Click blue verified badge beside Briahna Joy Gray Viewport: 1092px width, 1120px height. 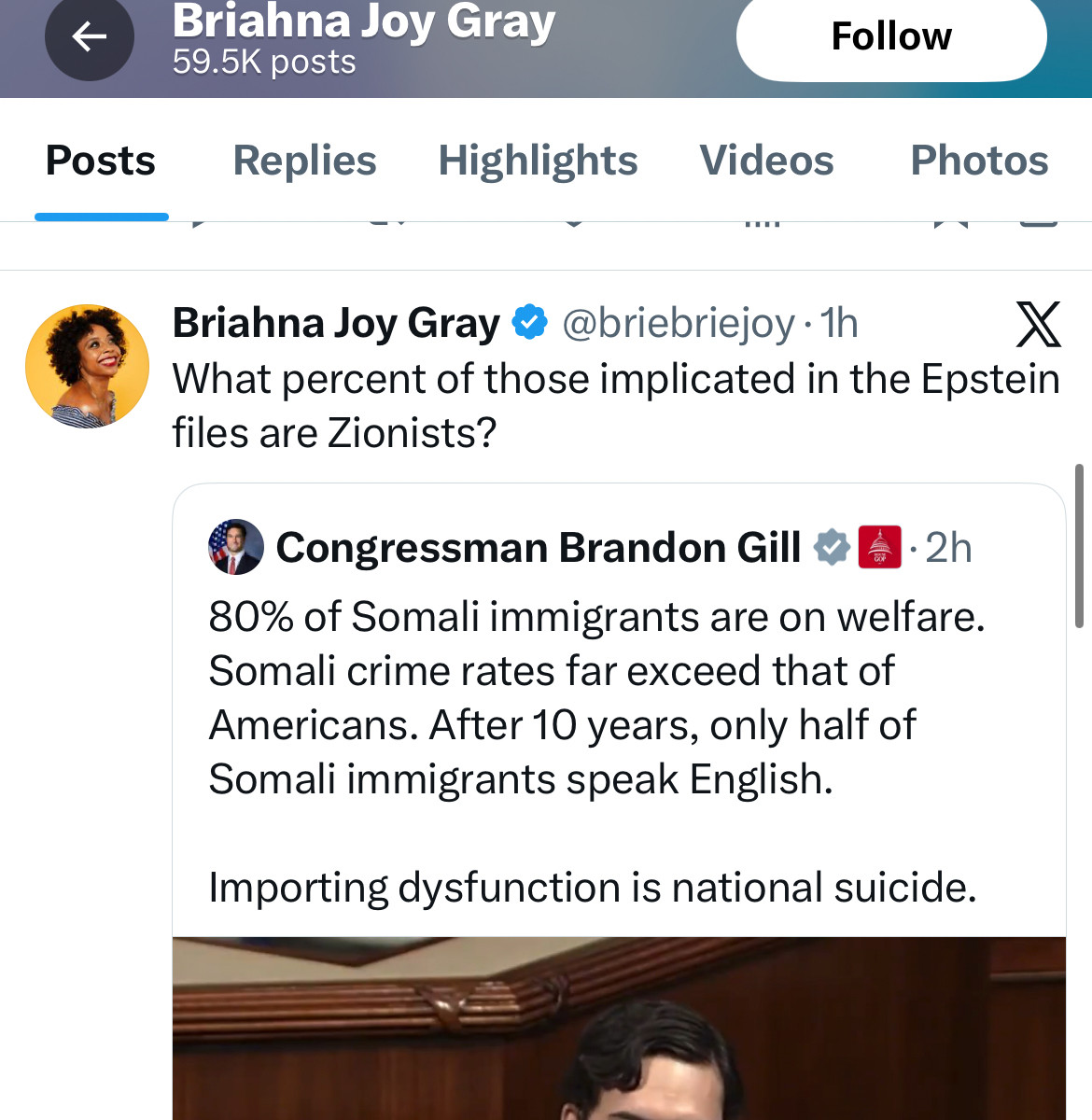coord(530,323)
